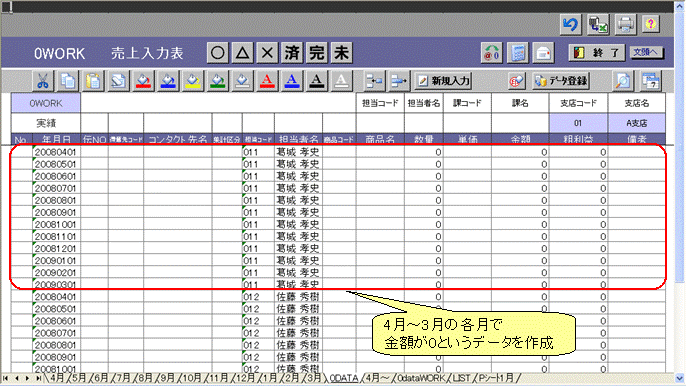Set font color to blue

[292, 81]
